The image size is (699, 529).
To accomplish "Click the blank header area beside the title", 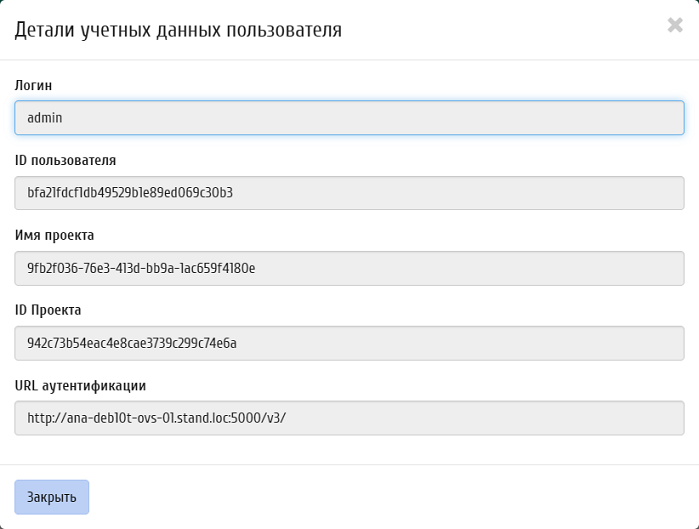I will click(500, 31).
